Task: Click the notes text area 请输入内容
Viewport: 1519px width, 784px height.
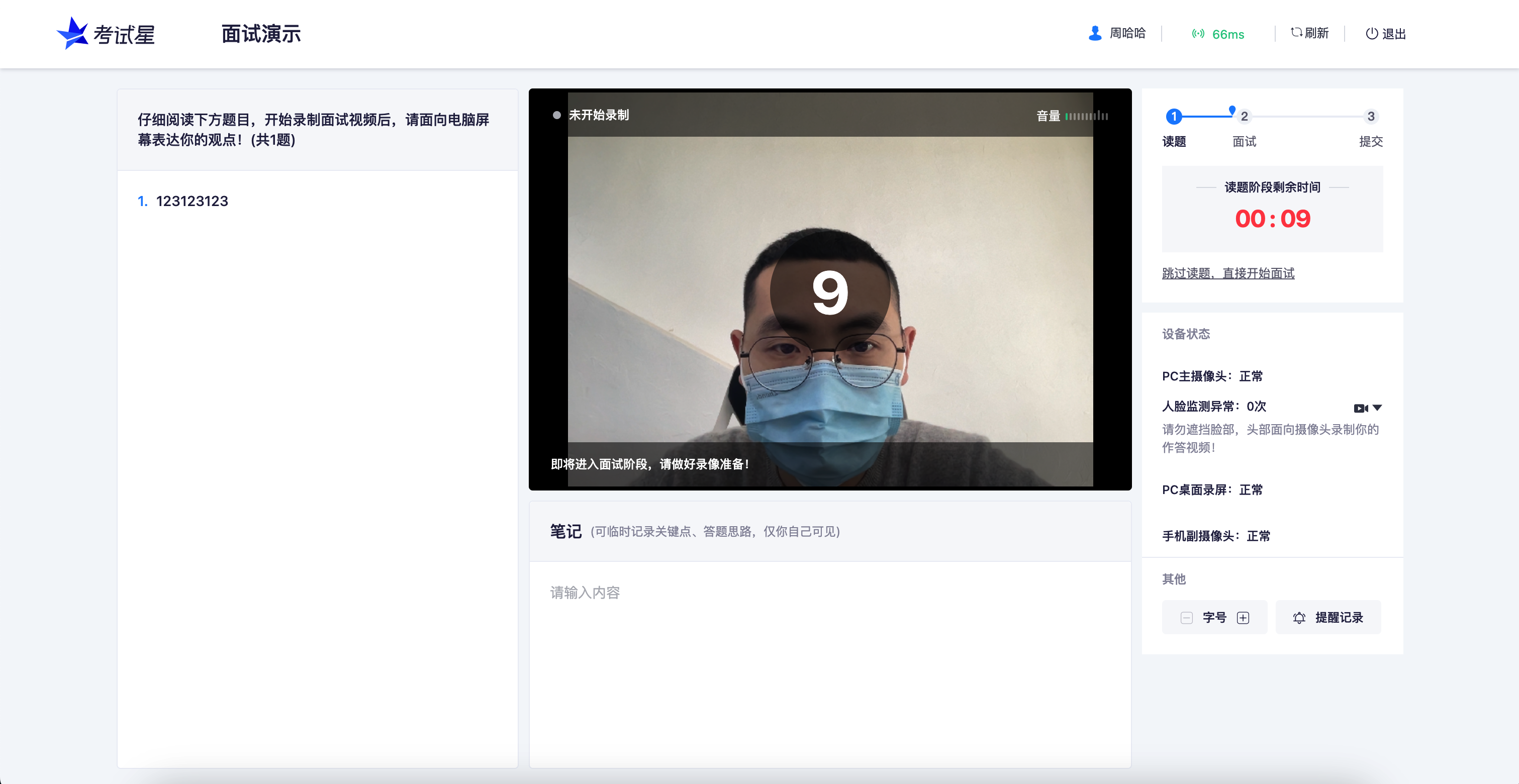Action: [x=830, y=664]
